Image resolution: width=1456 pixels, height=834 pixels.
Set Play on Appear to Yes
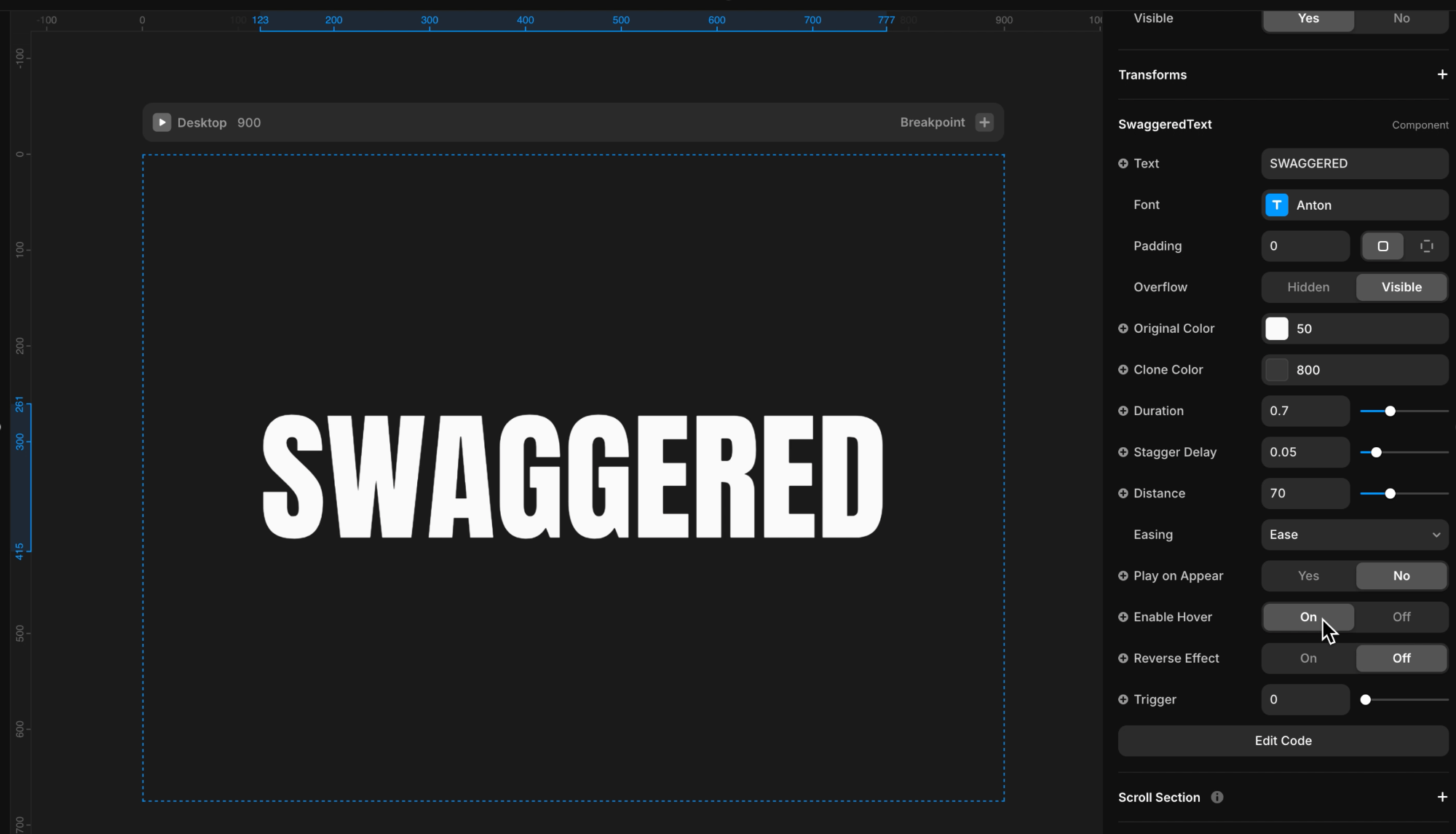[x=1307, y=576]
